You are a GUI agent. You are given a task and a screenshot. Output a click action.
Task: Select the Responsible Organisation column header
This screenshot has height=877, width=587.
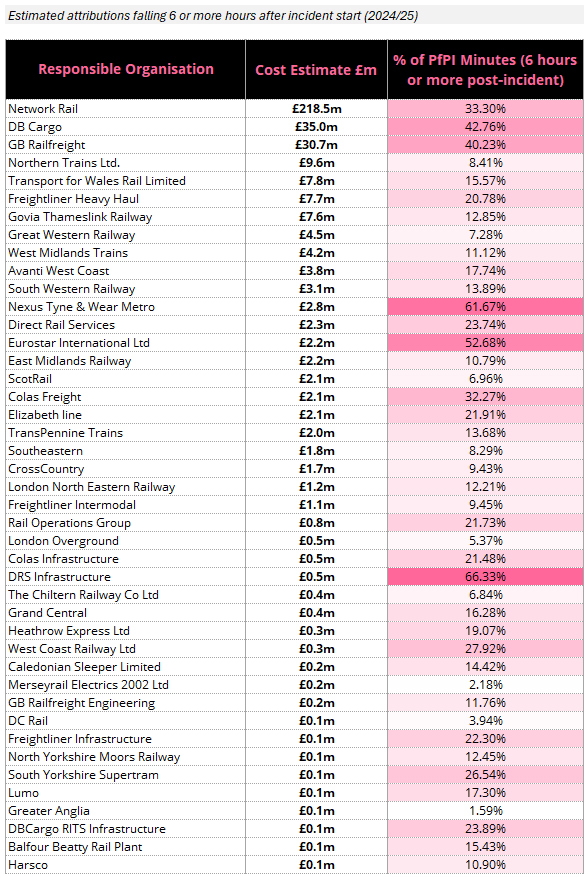[126, 69]
